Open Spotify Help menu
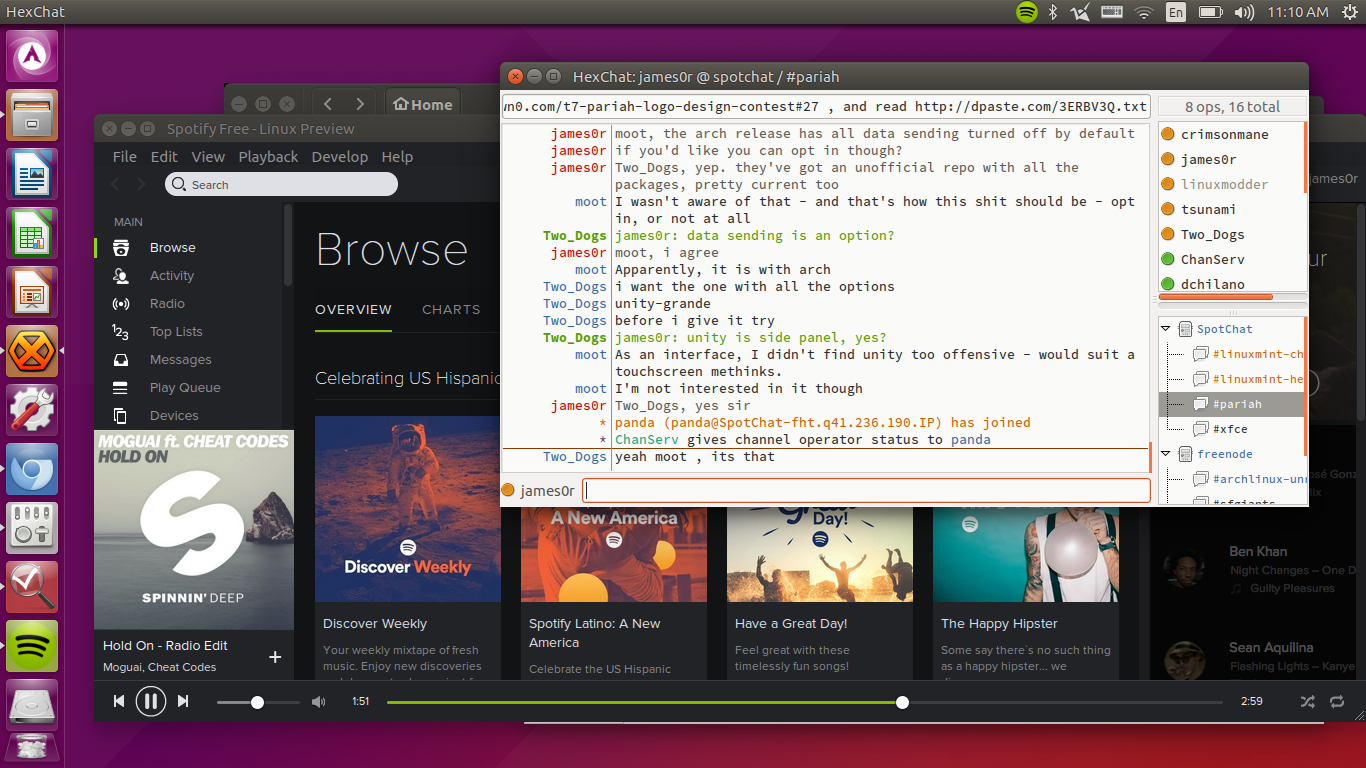Screen dimensions: 1366x768 [397, 157]
